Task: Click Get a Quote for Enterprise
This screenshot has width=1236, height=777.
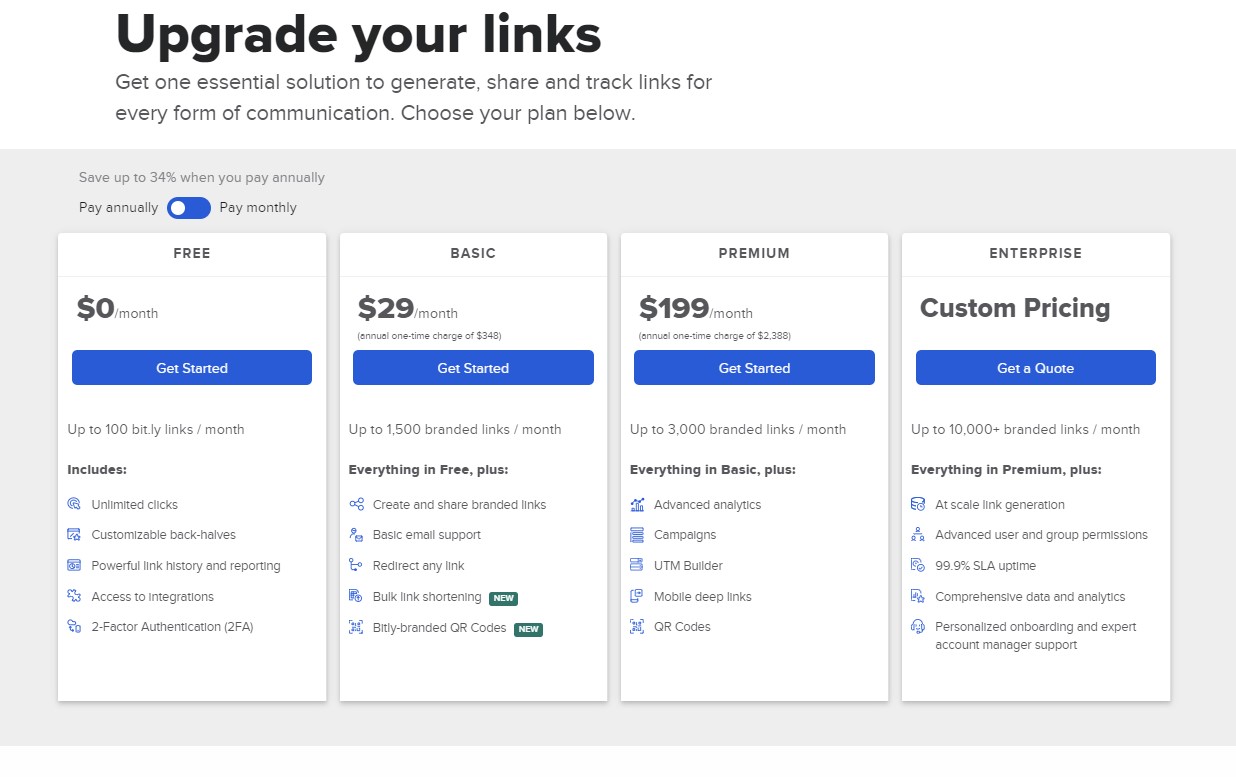Action: tap(1036, 368)
